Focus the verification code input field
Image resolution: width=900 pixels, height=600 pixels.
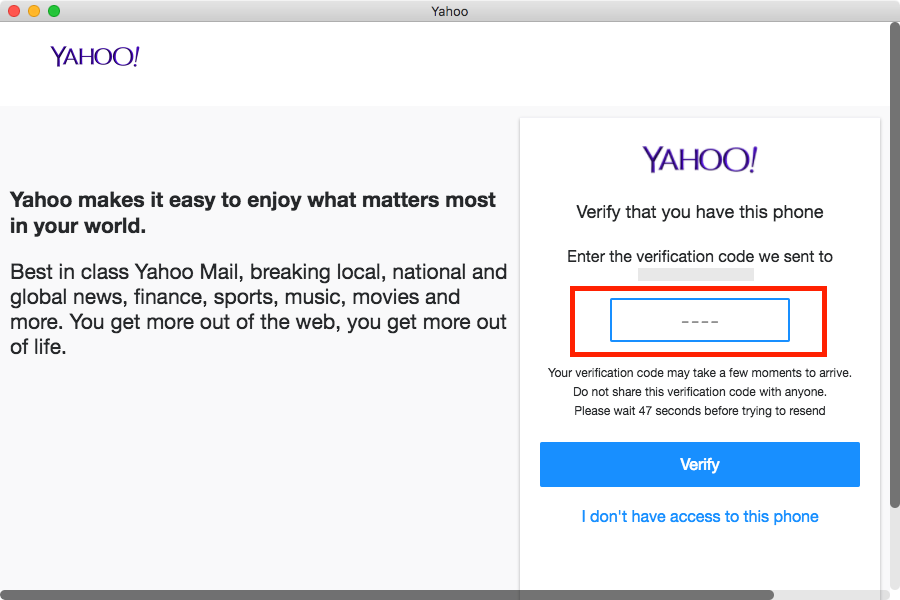(x=700, y=320)
